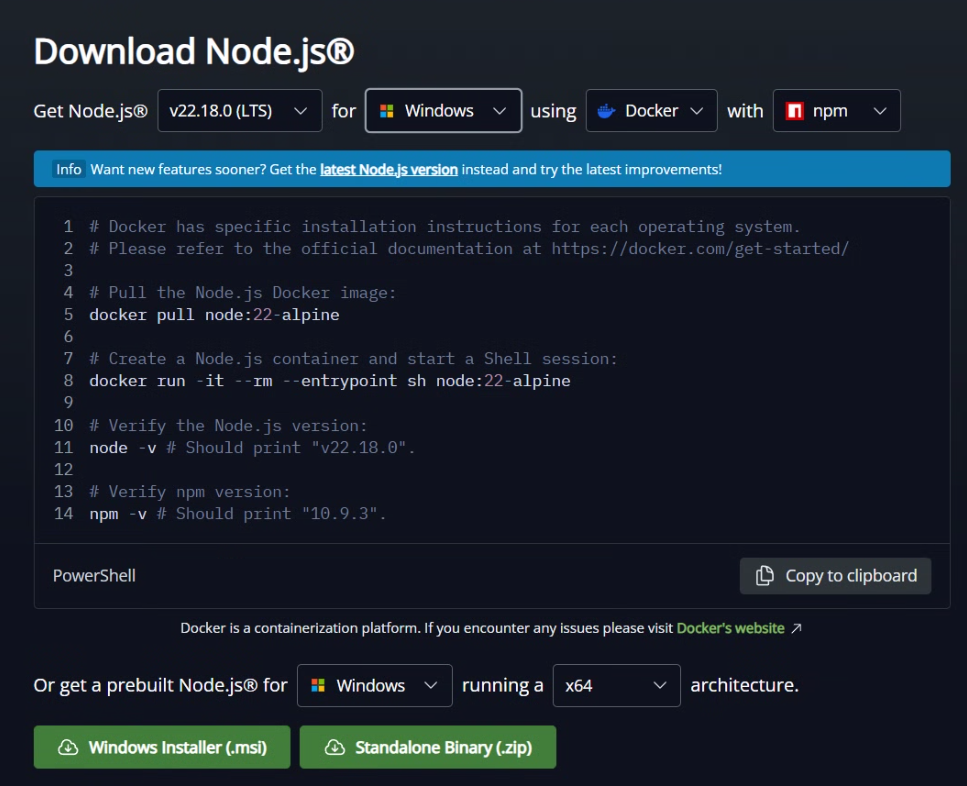Image resolution: width=967 pixels, height=786 pixels.
Task: Click the "# Verify the Node.js version:" comment
Action: click(x=228, y=426)
